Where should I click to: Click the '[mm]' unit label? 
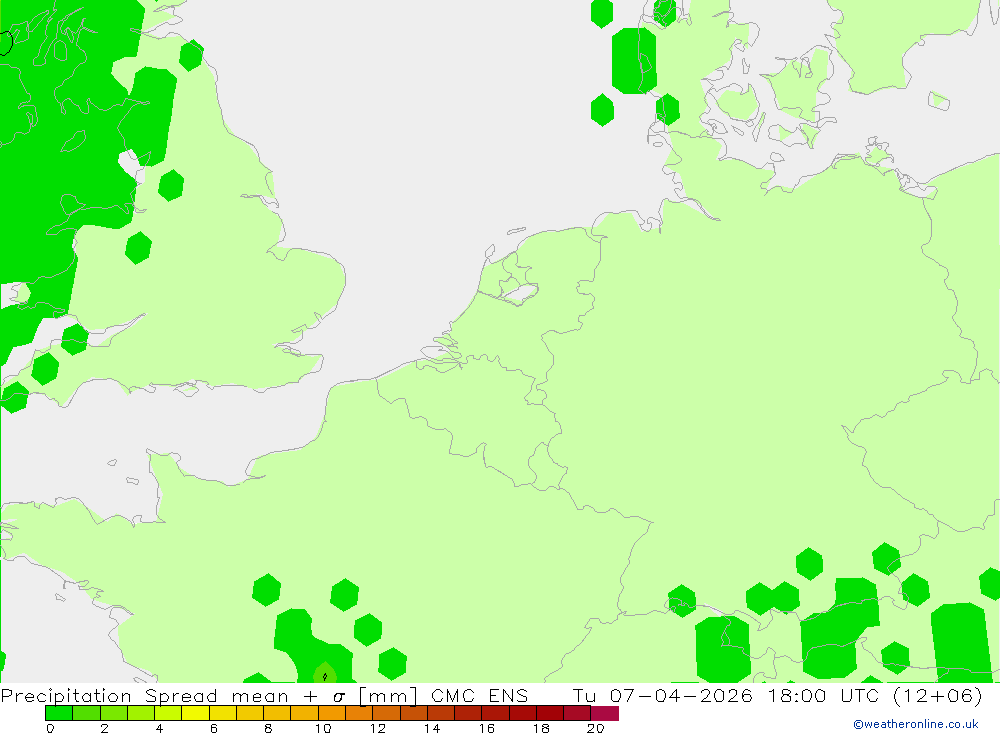388,696
